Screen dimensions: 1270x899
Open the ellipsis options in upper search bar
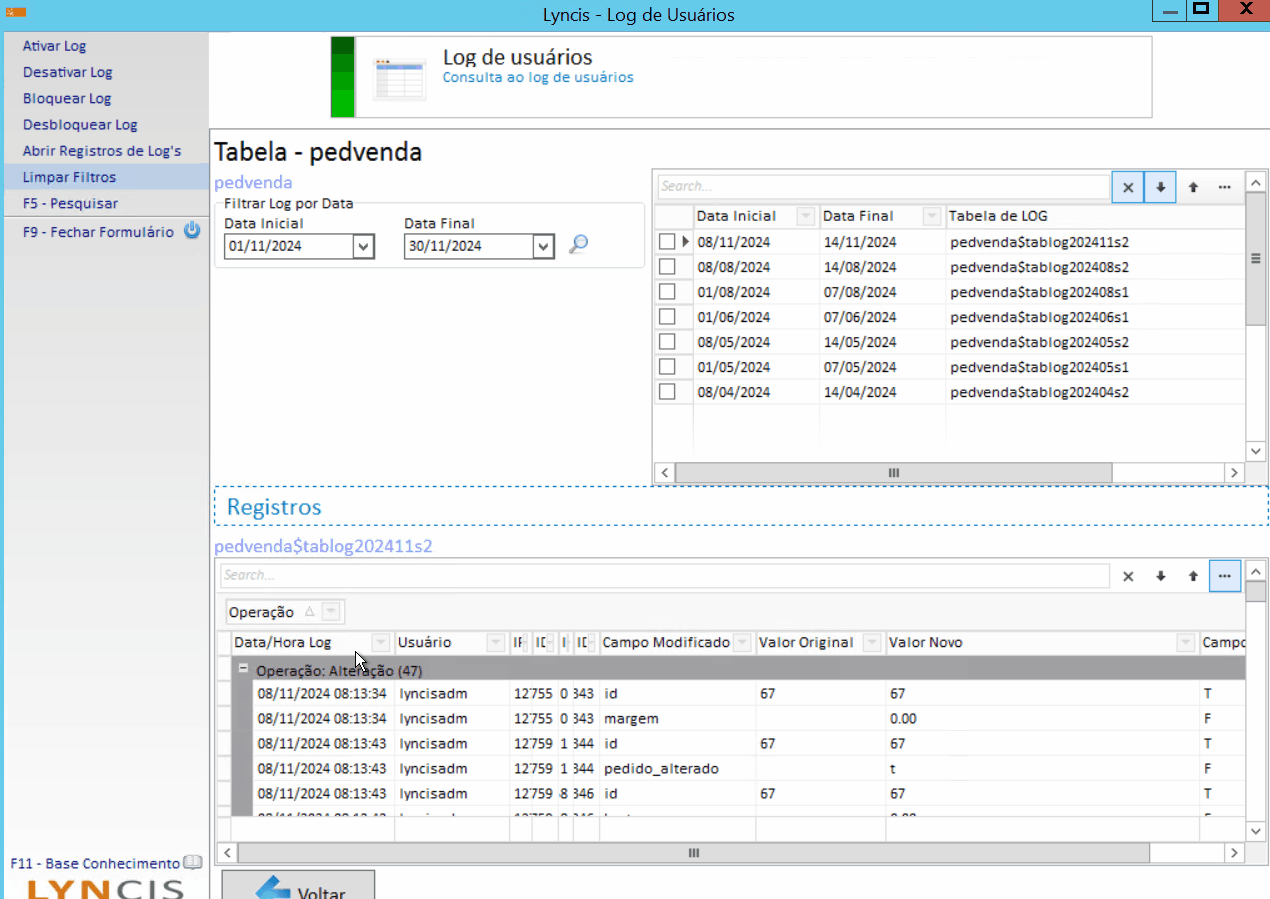coord(1224,187)
